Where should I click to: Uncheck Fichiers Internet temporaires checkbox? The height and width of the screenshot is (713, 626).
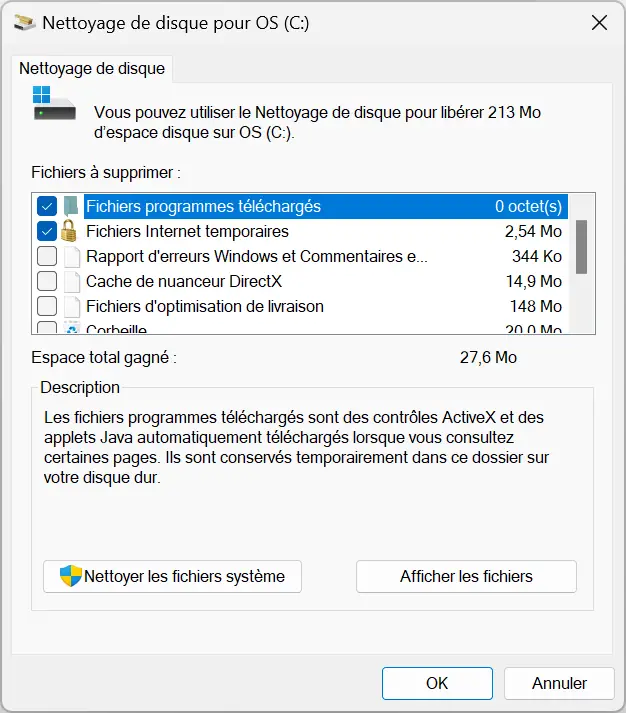pos(47,231)
